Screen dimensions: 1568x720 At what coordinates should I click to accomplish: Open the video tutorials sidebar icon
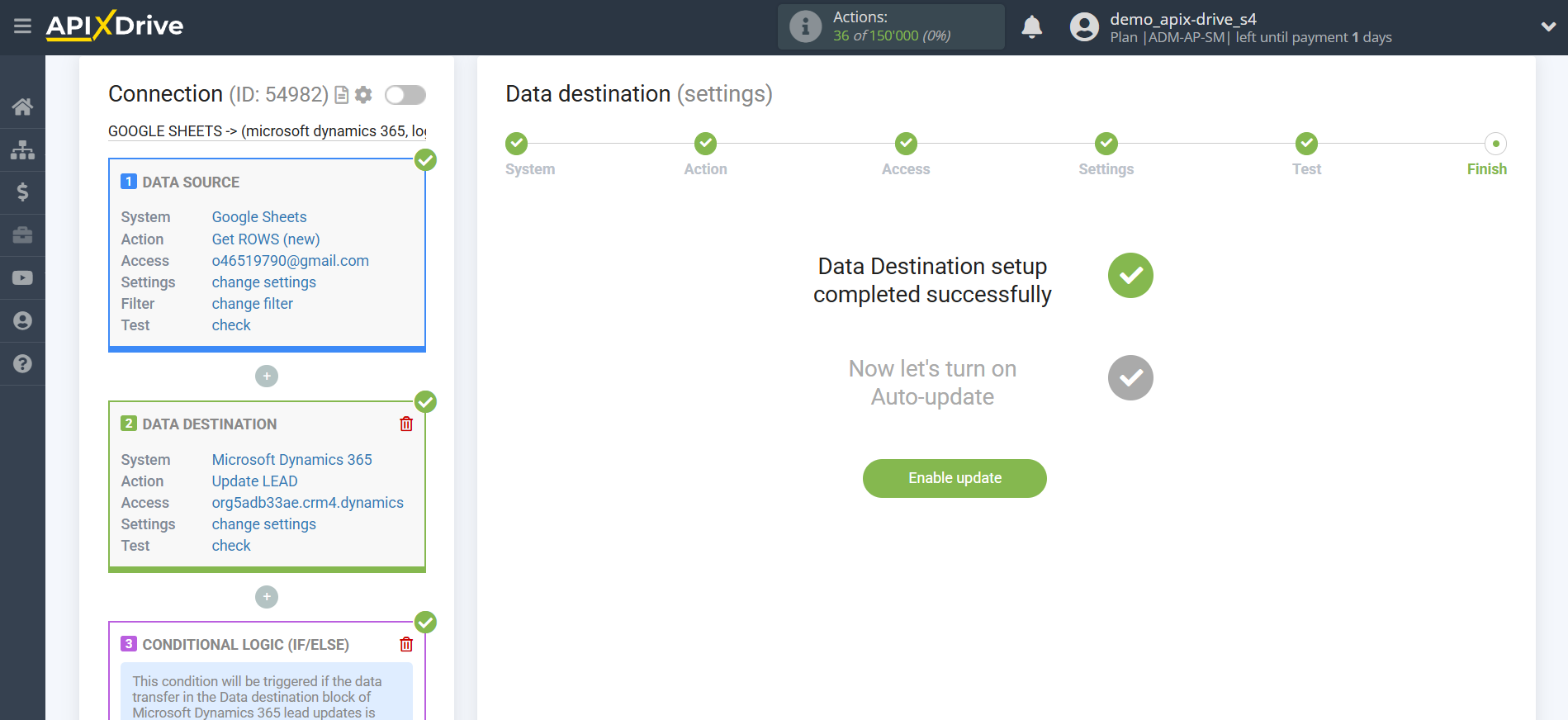[22, 278]
